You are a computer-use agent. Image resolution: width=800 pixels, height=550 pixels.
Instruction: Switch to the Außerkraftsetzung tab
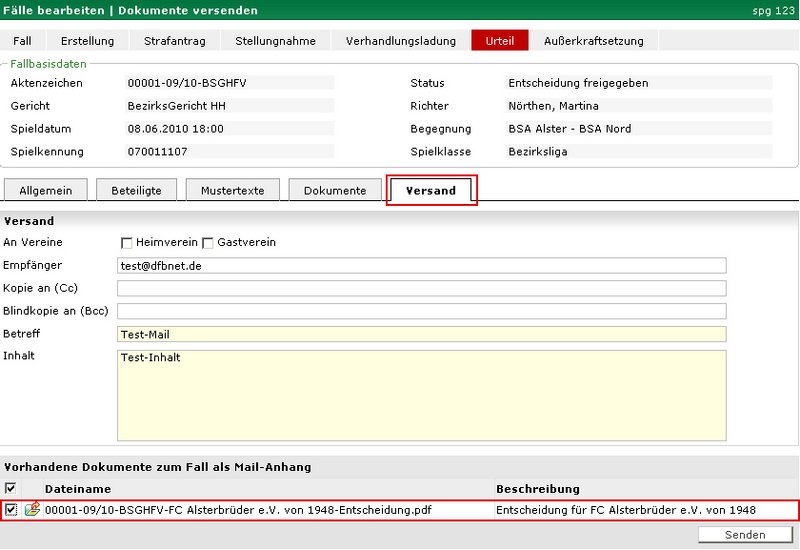pos(594,41)
